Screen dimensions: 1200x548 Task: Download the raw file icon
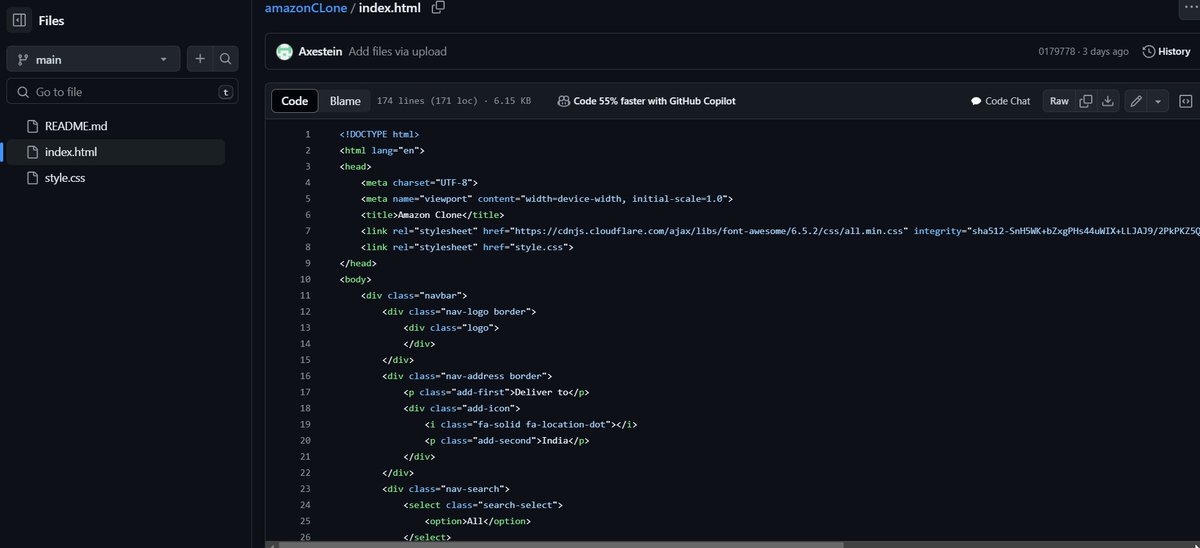click(1108, 101)
